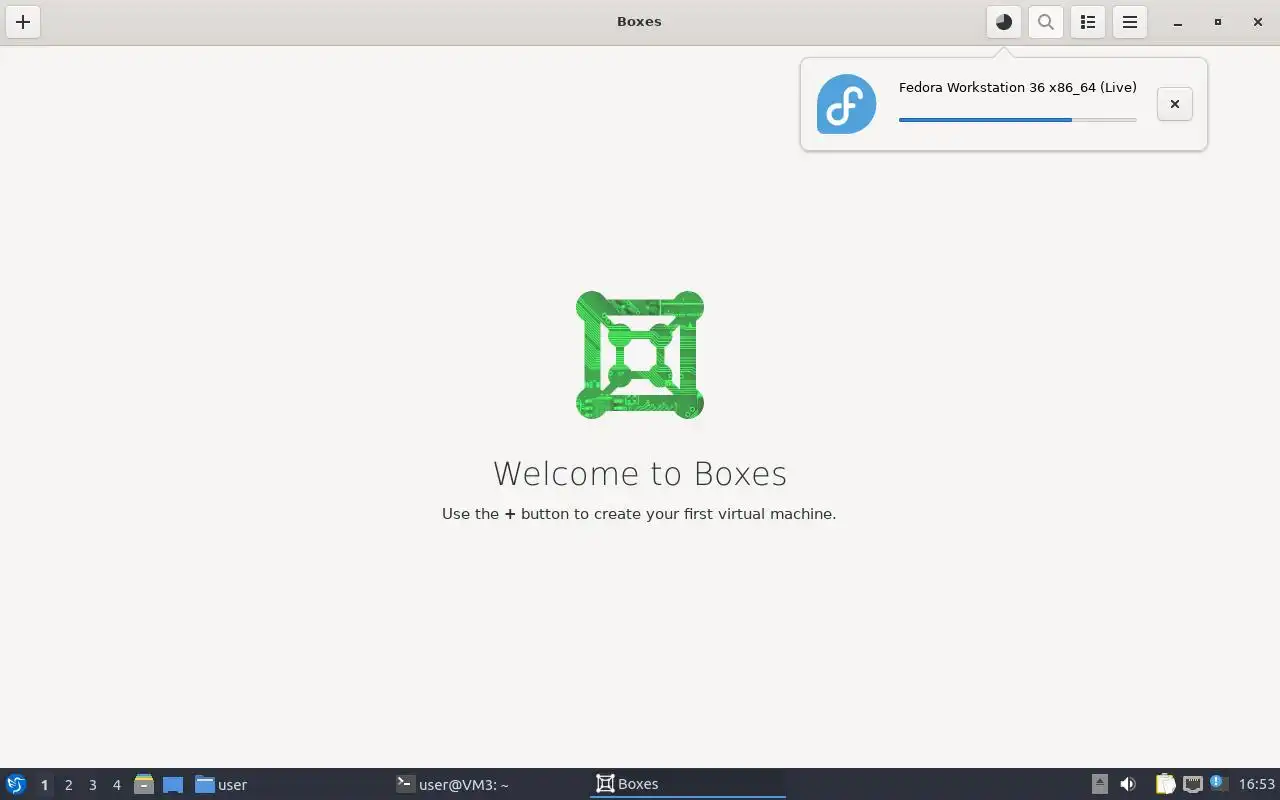Toggle the downloads progress popover button

click(1004, 22)
